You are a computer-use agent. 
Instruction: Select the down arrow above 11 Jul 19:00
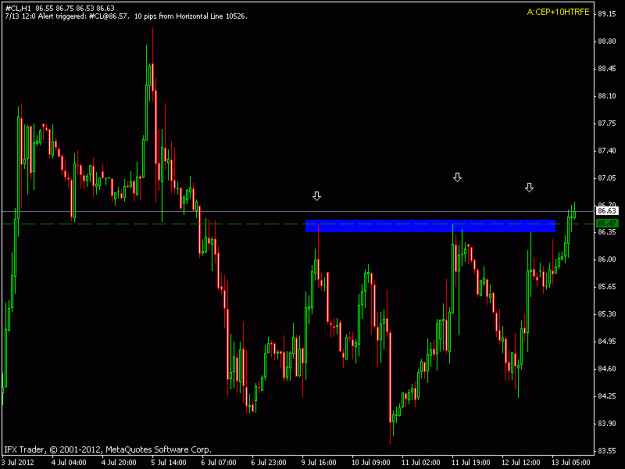coord(457,177)
